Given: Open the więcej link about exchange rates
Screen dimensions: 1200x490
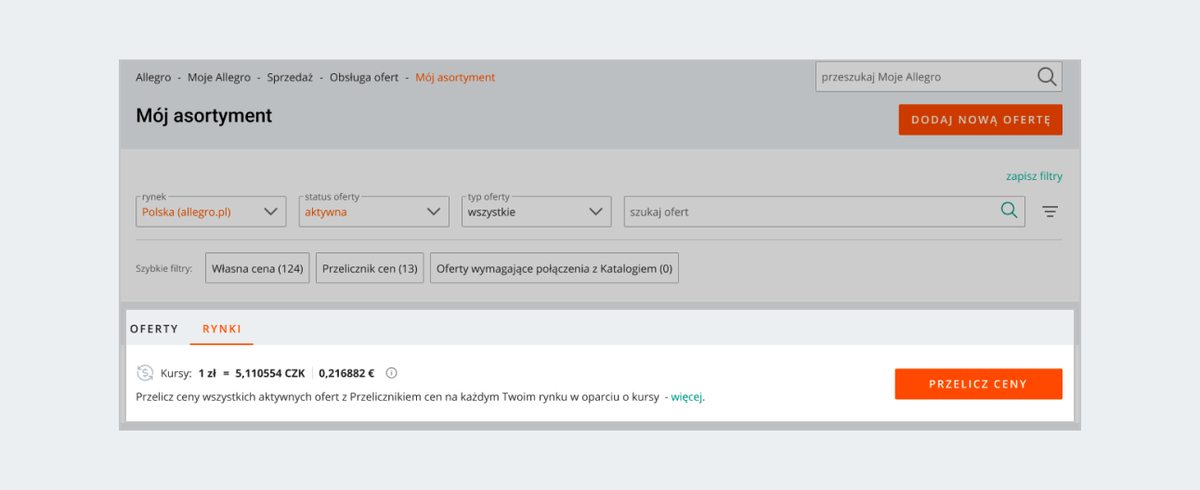Looking at the screenshot, I should coord(687,396).
